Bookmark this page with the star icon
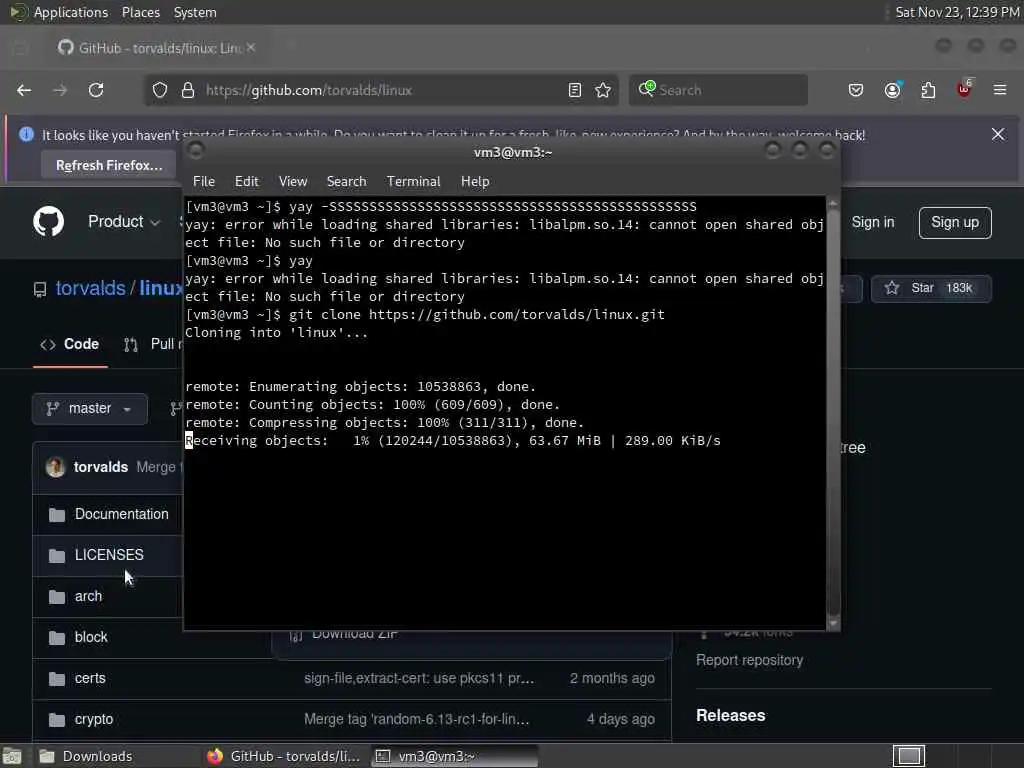1024x768 pixels. (603, 90)
